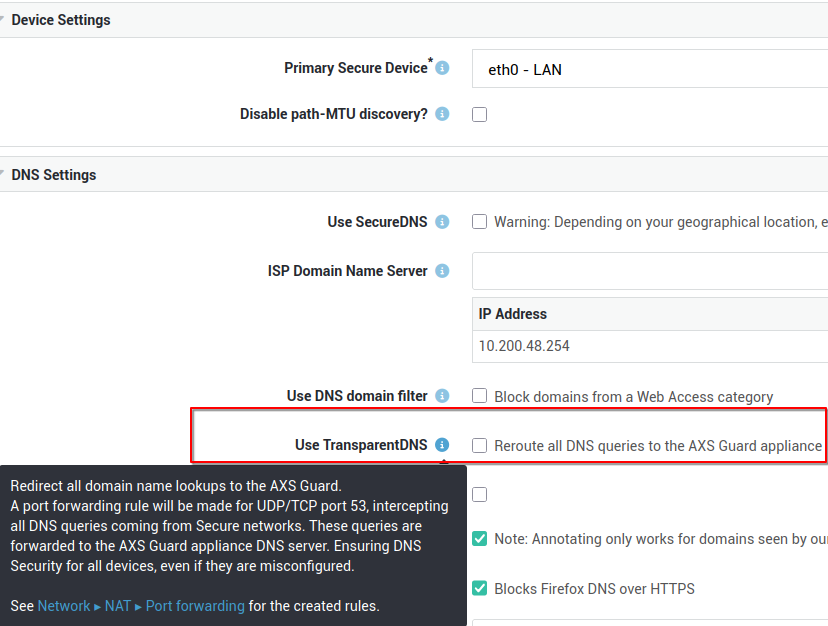Follow the Network NAT Port forwarding link
828x626 pixels.
coord(141,606)
